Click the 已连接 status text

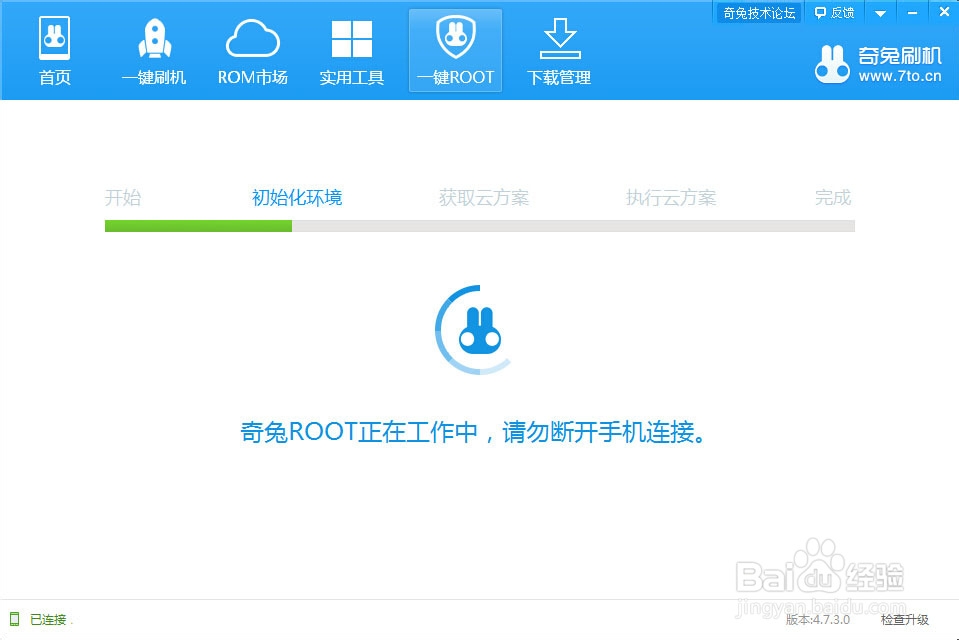(x=48, y=620)
